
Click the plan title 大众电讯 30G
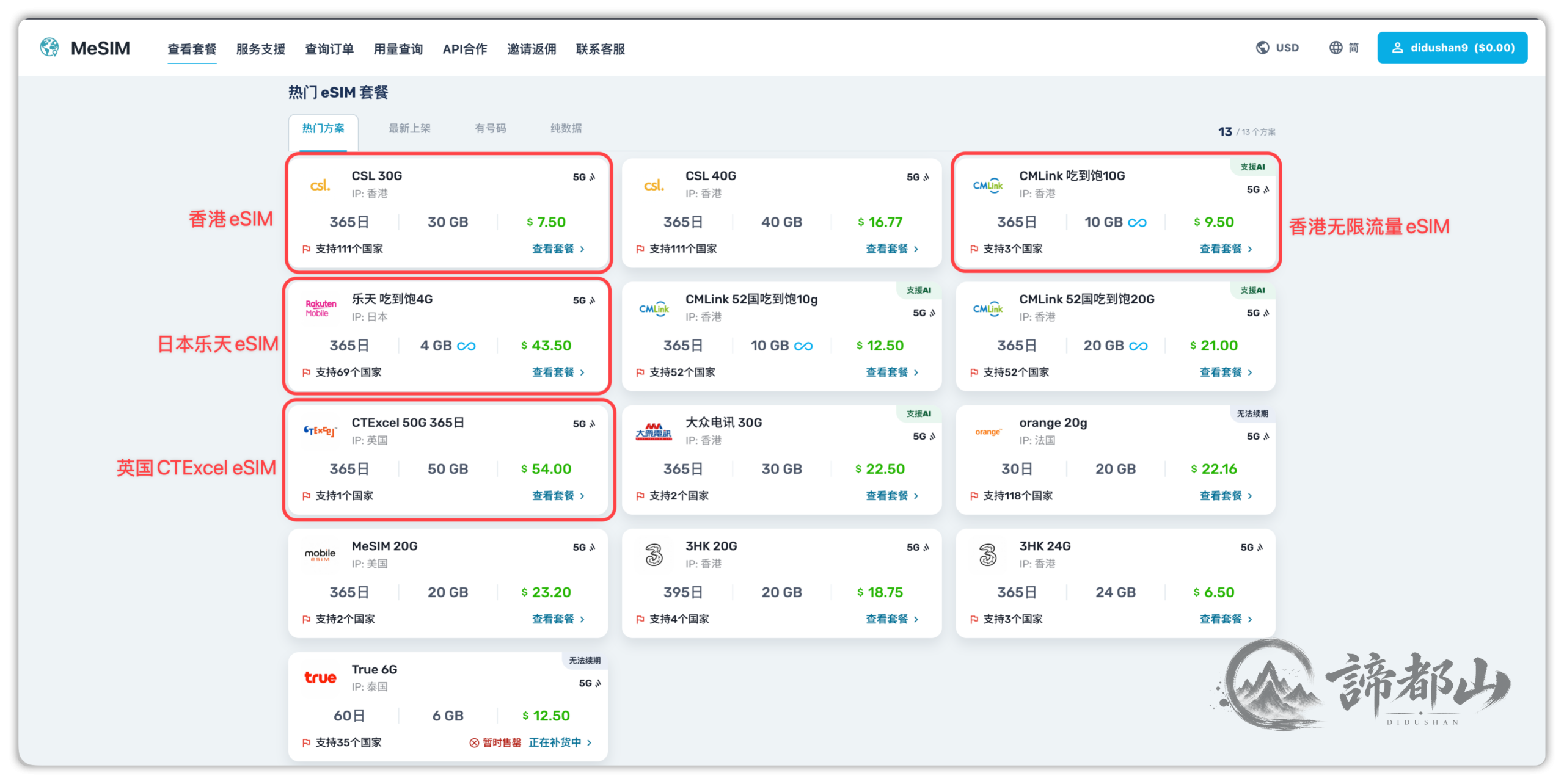723,423
